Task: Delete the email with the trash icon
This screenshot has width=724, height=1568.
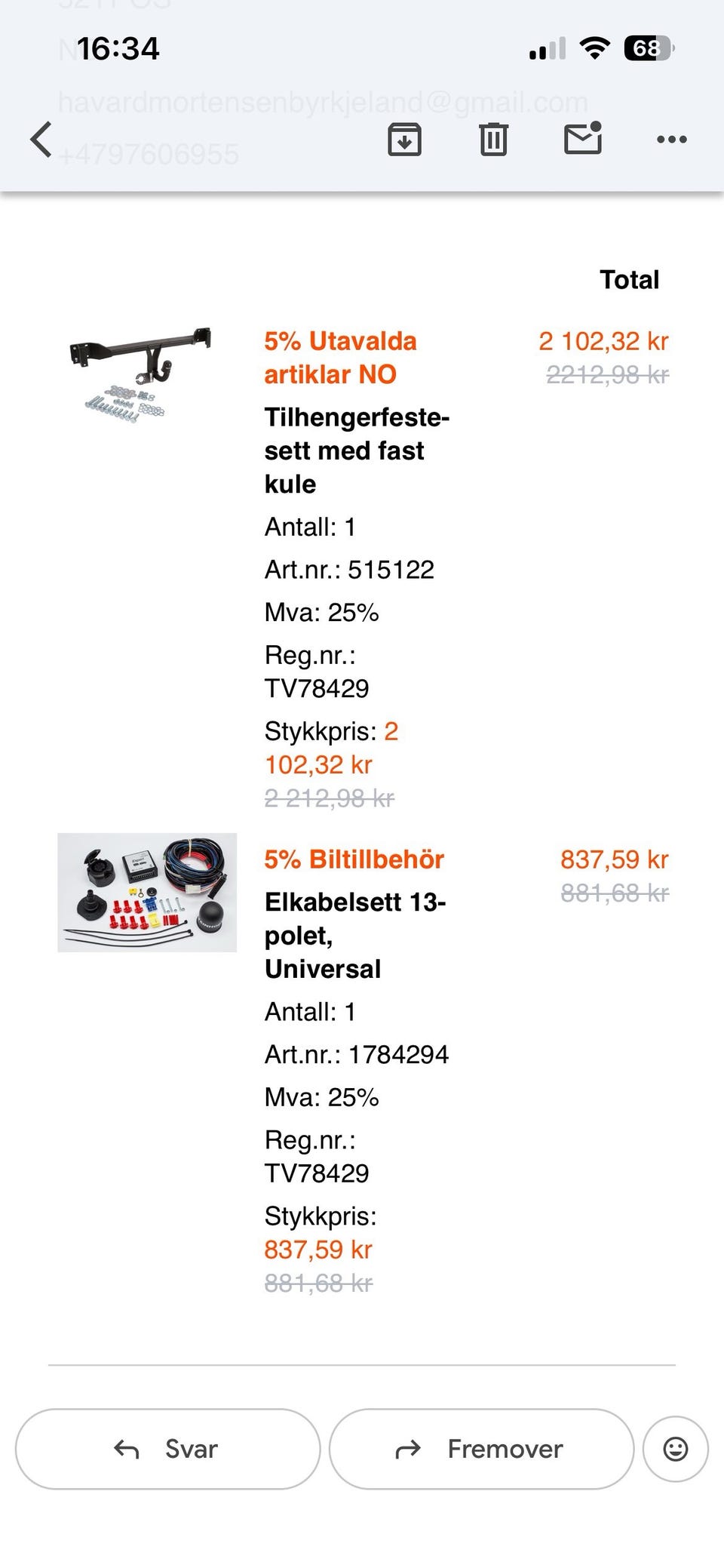Action: (494, 139)
